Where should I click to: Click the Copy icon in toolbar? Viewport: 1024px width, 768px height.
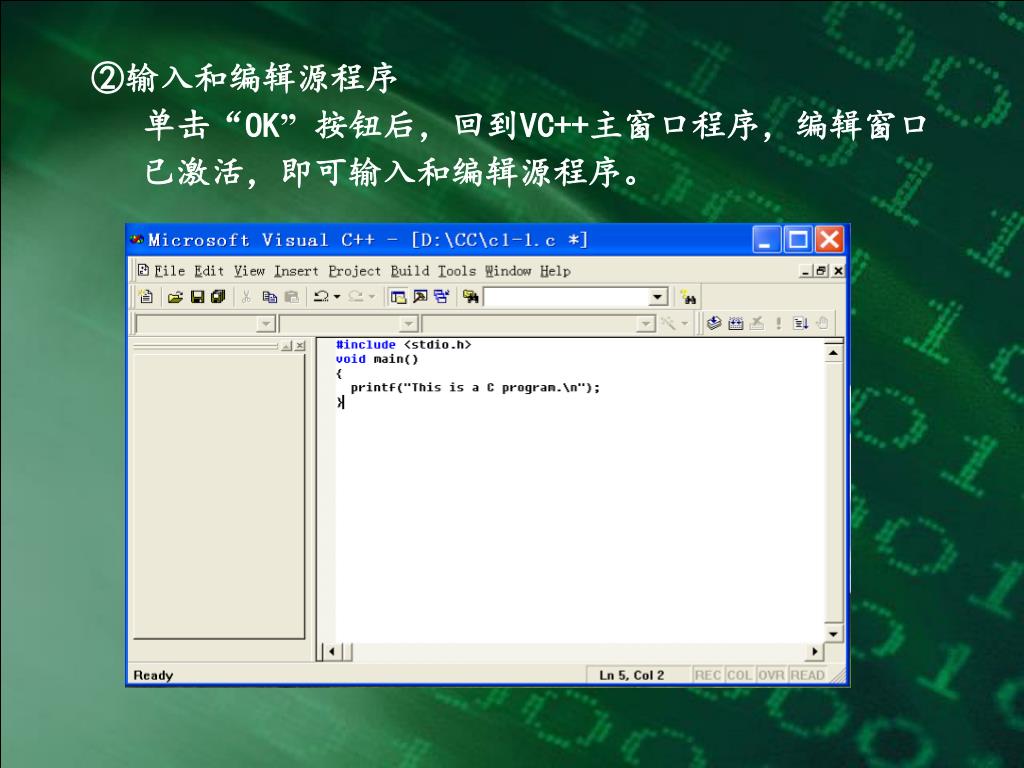pos(269,297)
